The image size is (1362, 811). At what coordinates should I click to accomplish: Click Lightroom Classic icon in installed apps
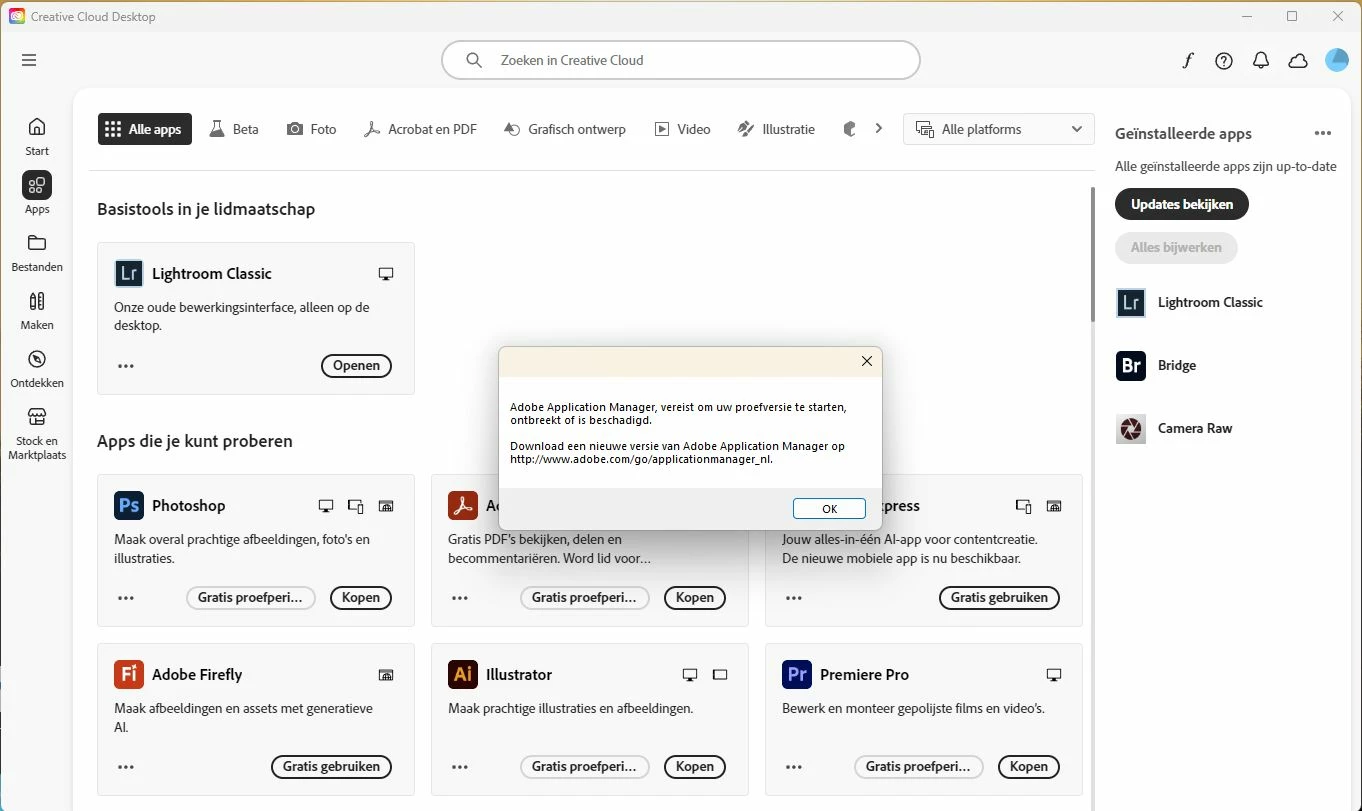1131,303
